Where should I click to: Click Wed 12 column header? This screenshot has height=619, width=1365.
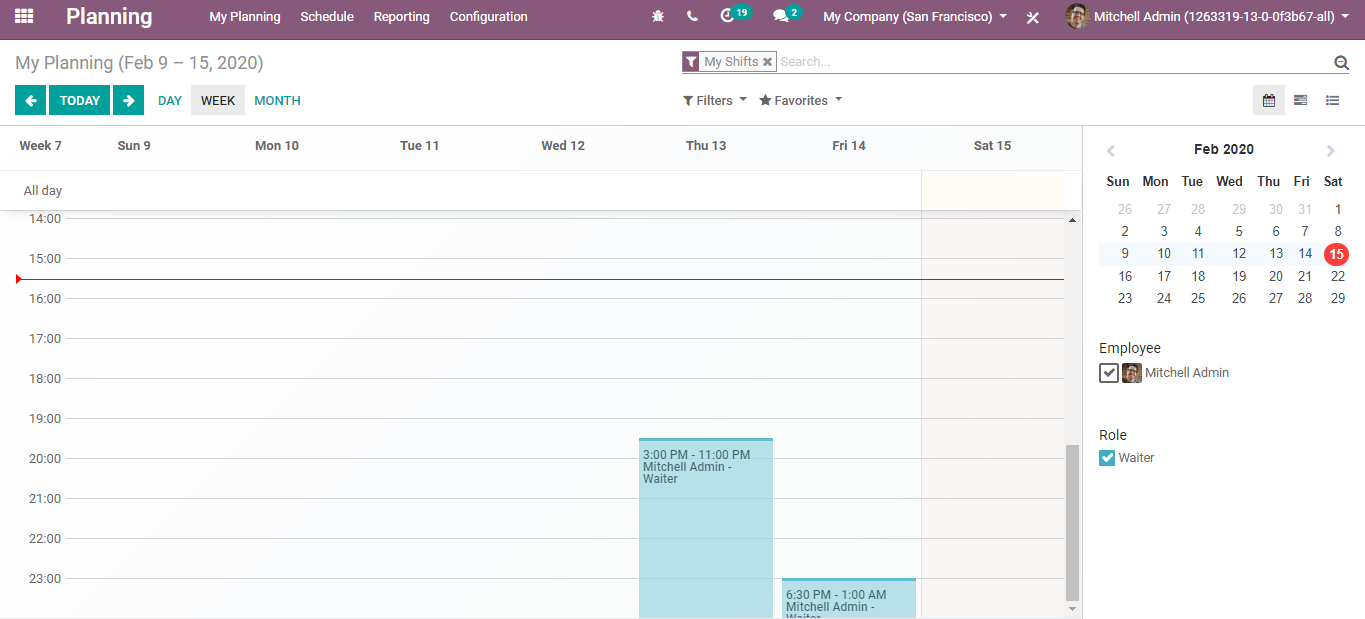[x=563, y=146]
